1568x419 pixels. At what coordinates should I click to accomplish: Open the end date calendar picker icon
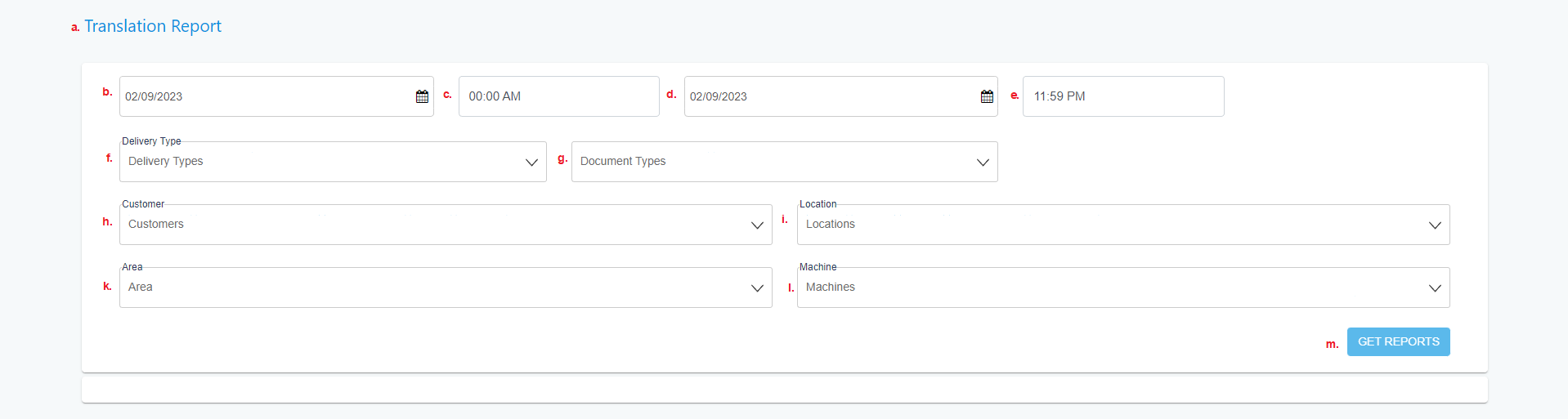(x=987, y=96)
